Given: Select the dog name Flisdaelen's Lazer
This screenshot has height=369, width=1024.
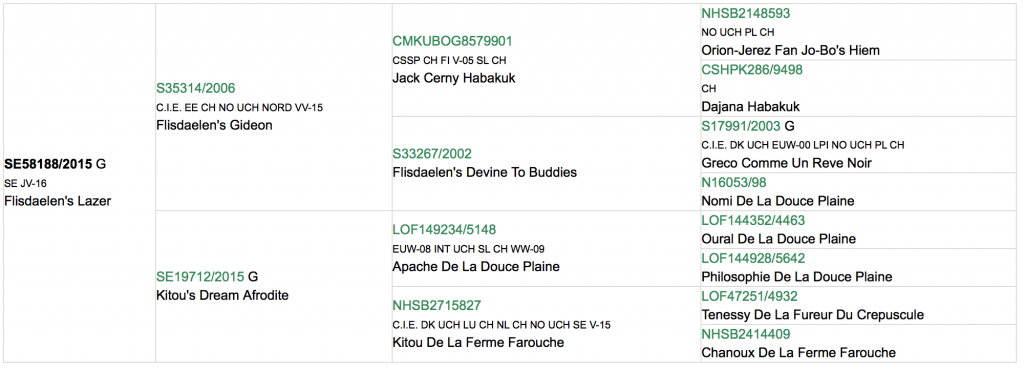Looking at the screenshot, I should pos(57,201).
